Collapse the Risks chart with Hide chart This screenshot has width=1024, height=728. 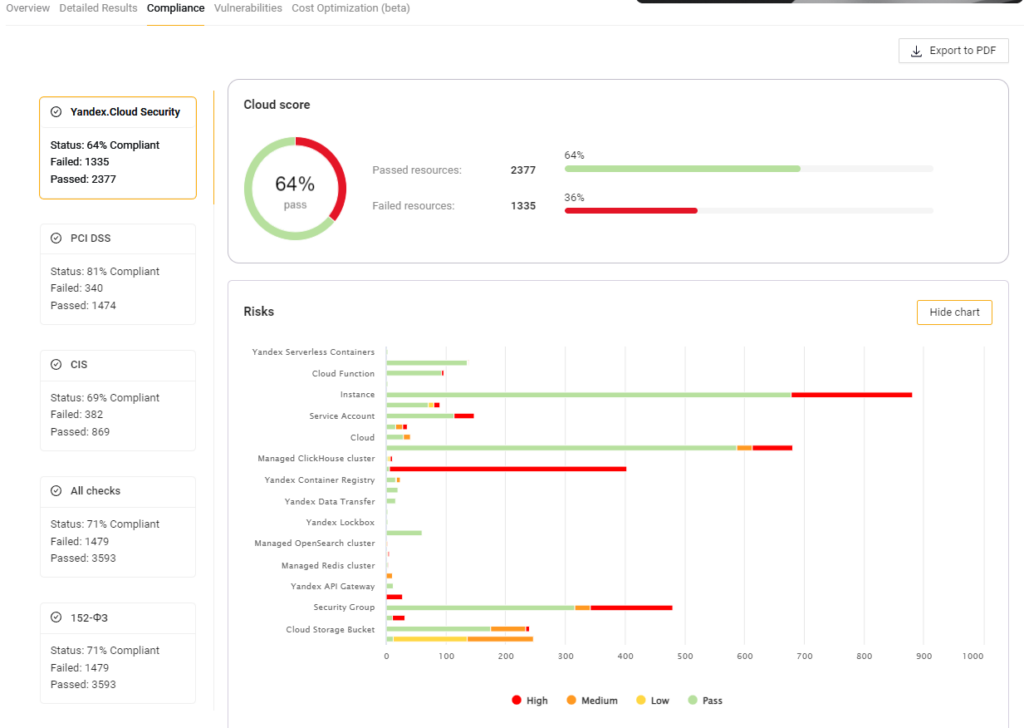954,312
